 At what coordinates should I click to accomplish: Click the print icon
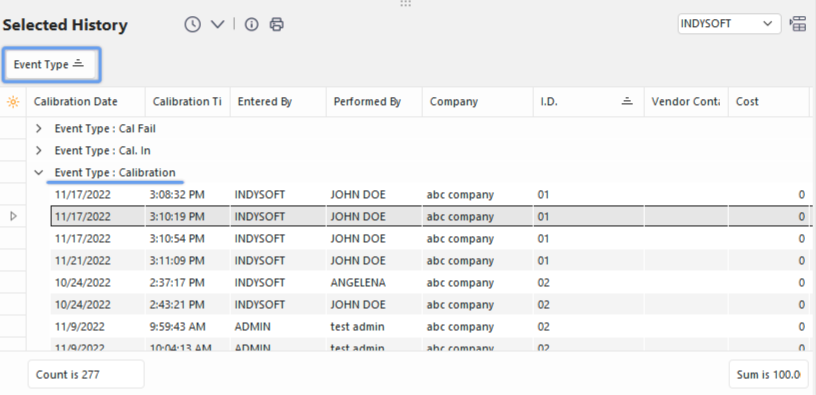point(277,24)
